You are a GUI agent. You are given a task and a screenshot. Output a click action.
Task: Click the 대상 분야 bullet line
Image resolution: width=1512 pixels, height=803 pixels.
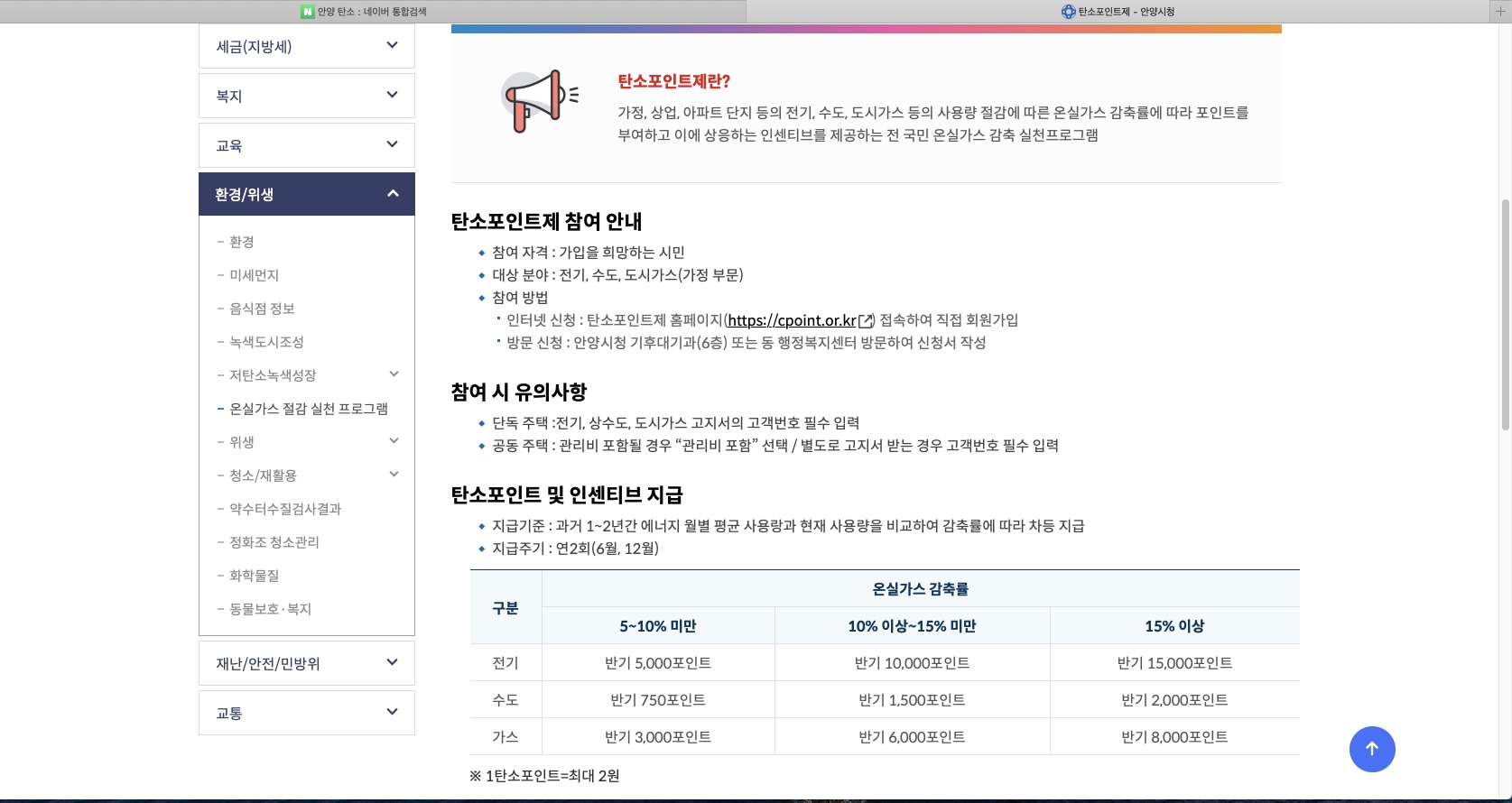tap(617, 274)
